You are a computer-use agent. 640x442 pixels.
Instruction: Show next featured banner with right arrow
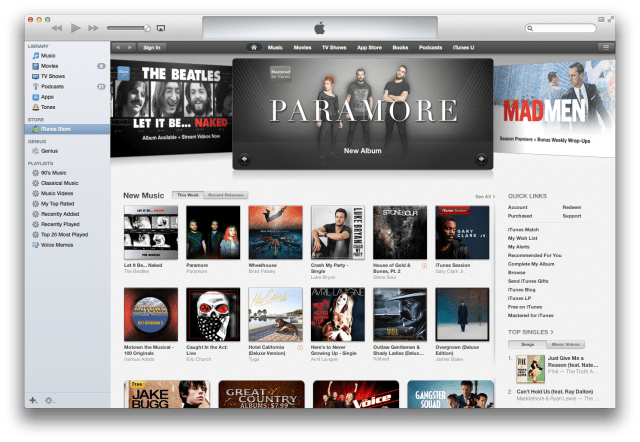[x=481, y=159]
